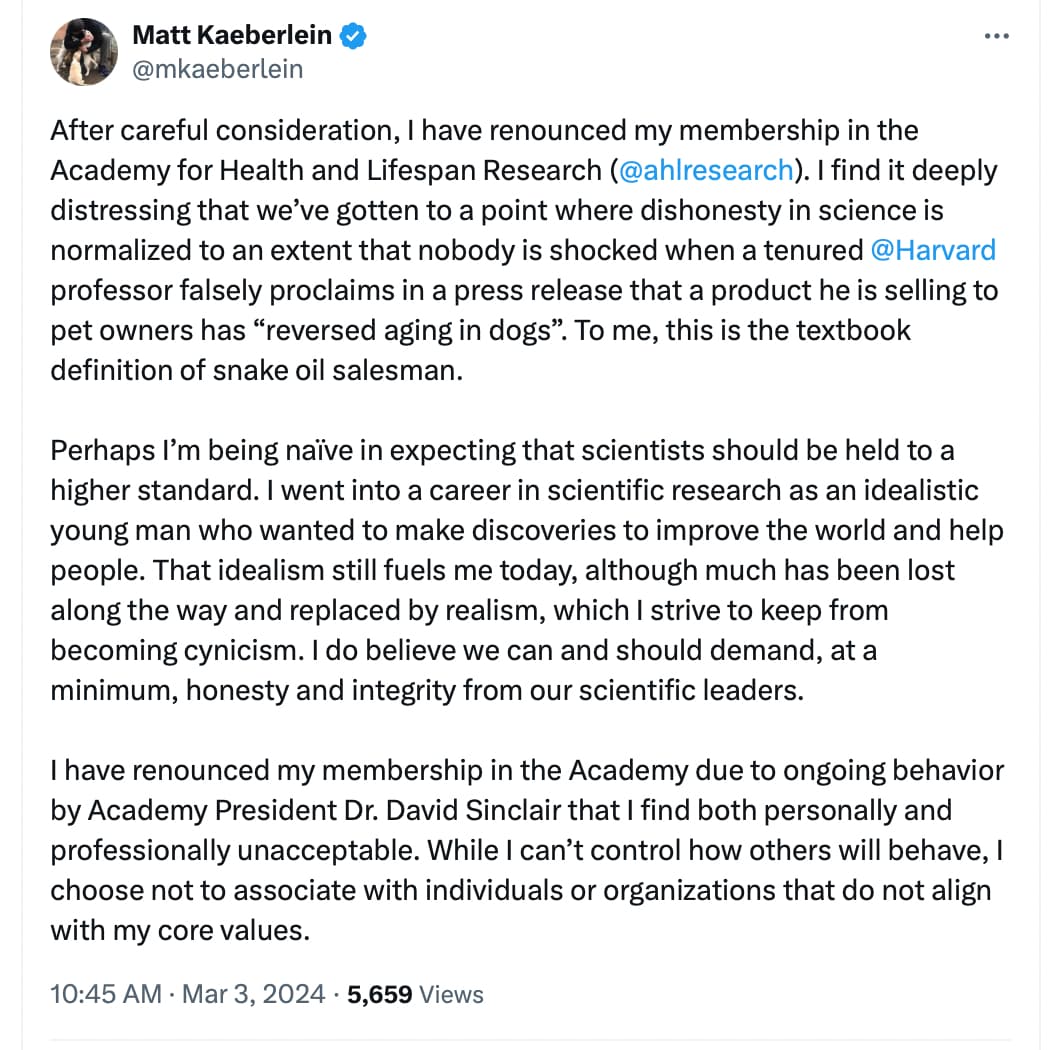Click the Views label beside the count
Viewport: 1050px width, 1050px height.
click(451, 994)
